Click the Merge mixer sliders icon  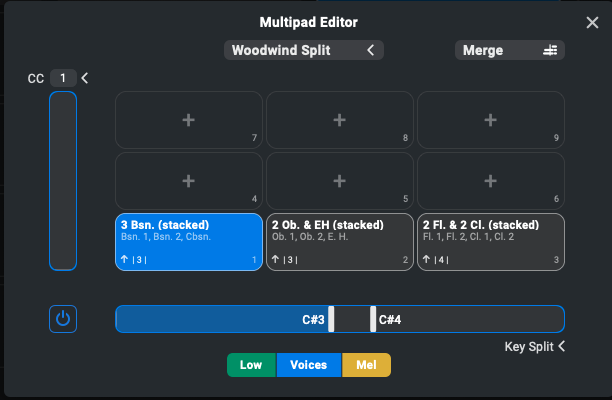point(550,50)
